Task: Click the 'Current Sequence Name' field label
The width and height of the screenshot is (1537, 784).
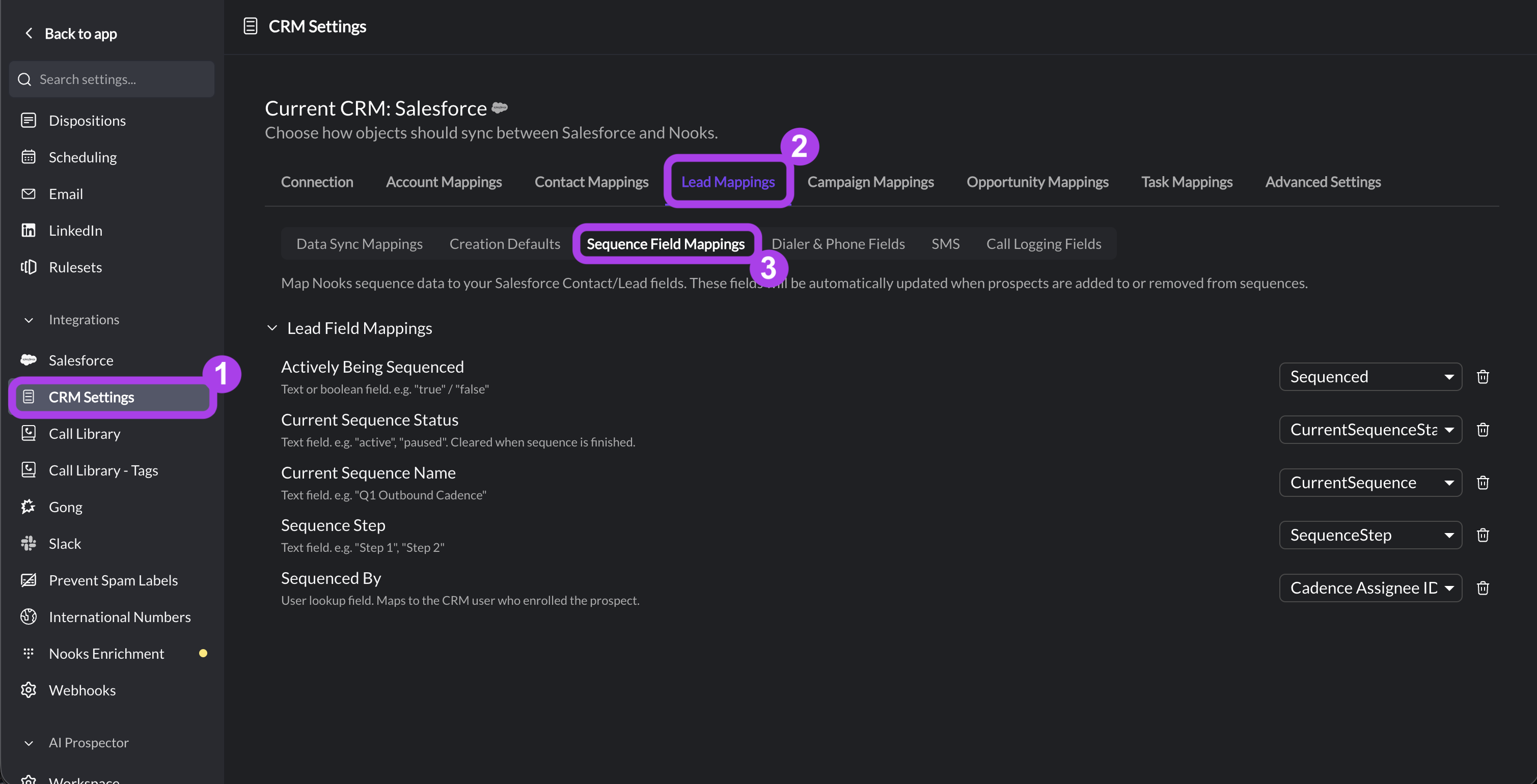Action: click(368, 472)
